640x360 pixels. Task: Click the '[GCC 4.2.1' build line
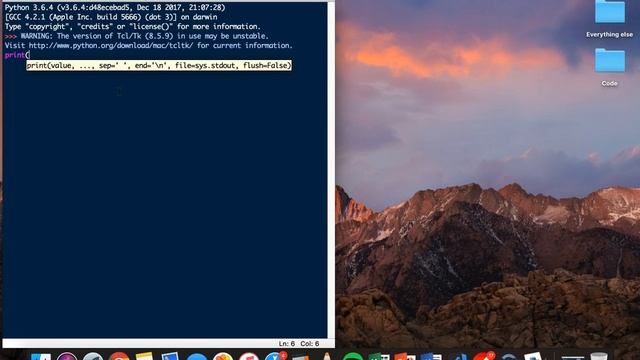[111, 17]
